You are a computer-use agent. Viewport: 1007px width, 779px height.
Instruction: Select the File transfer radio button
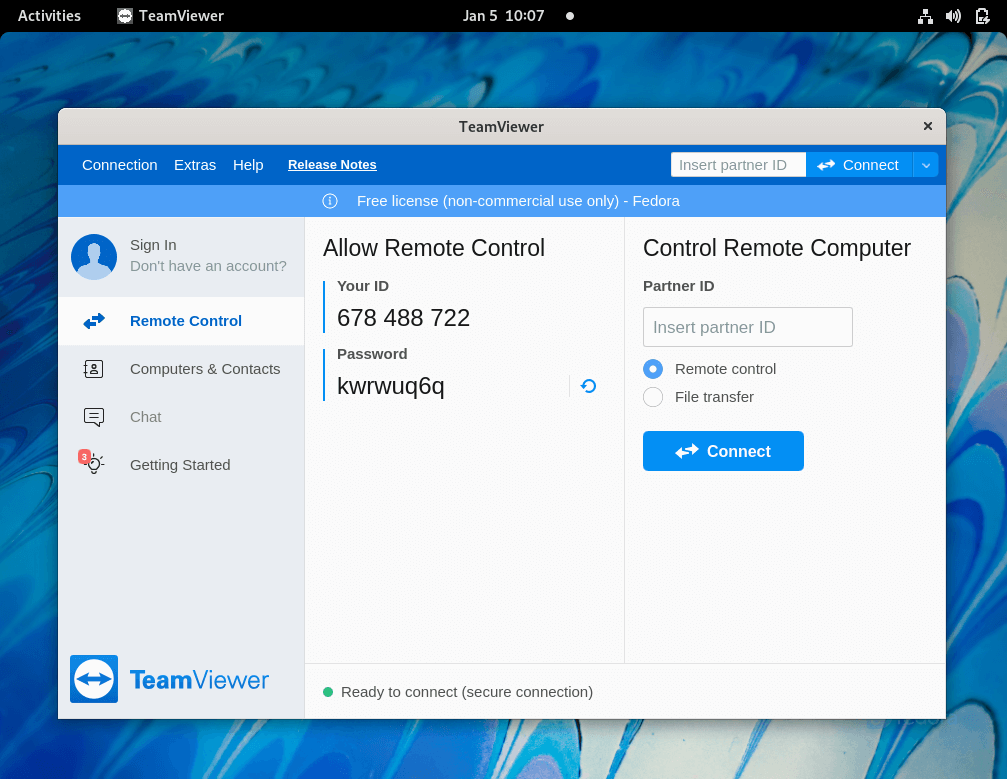pos(652,397)
